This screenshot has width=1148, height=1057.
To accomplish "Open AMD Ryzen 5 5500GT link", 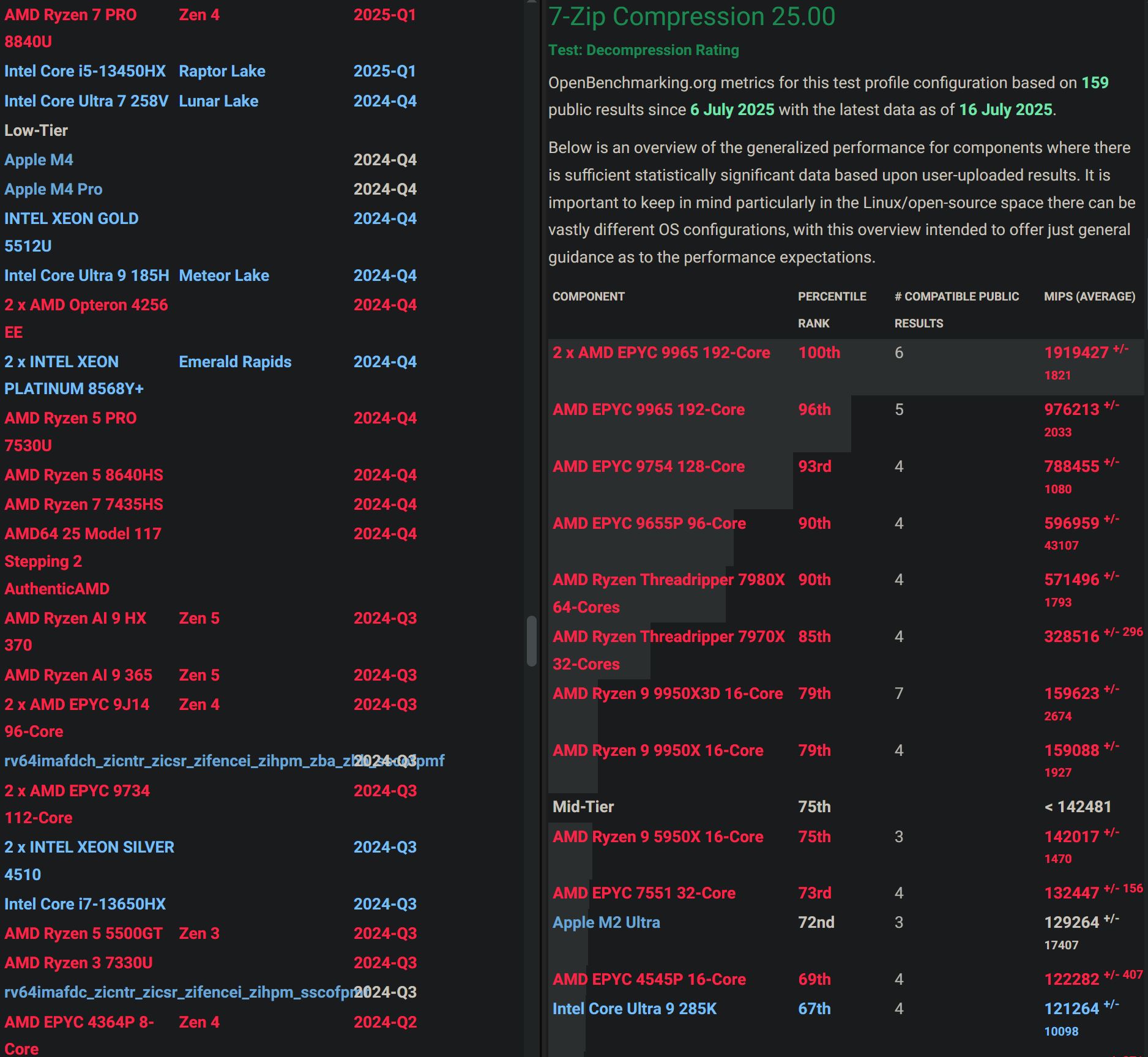I will click(x=84, y=933).
